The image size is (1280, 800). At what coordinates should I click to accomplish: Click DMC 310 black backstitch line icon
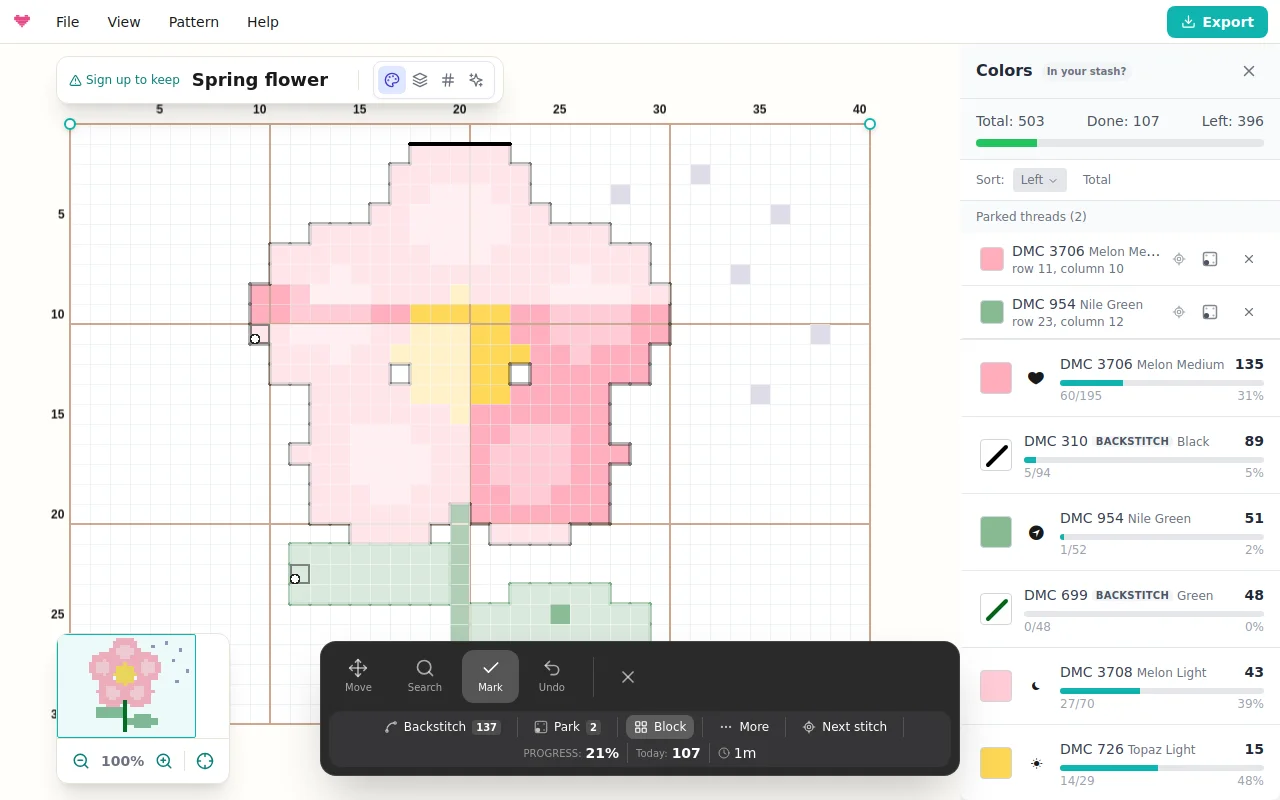pos(996,455)
